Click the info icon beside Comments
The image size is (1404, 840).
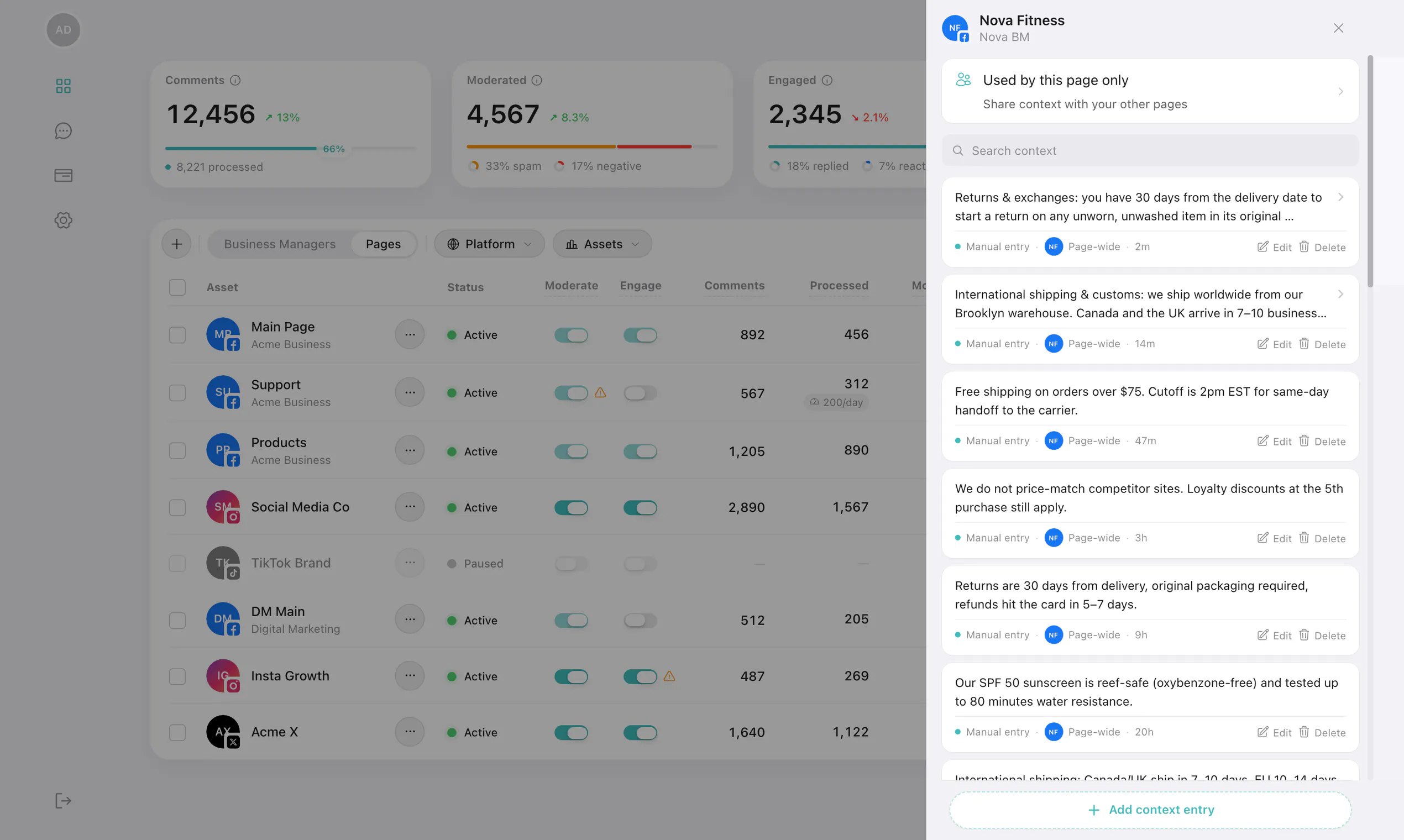pos(235,80)
